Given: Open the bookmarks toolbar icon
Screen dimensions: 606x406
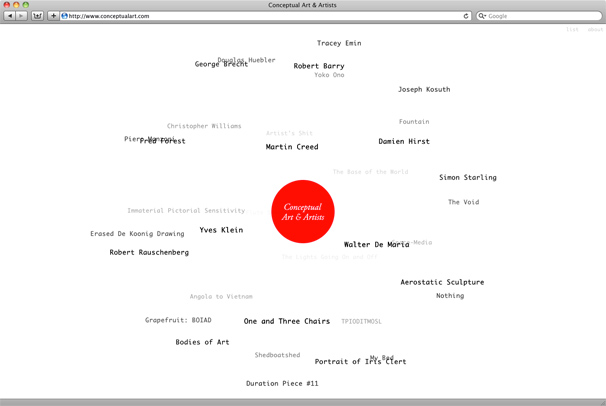Looking at the screenshot, I should click(x=38, y=16).
